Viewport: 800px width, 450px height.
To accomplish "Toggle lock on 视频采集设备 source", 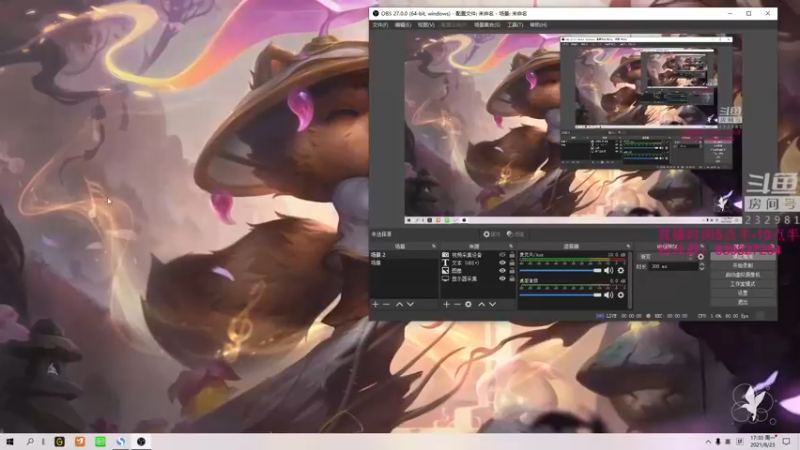I will (x=512, y=255).
